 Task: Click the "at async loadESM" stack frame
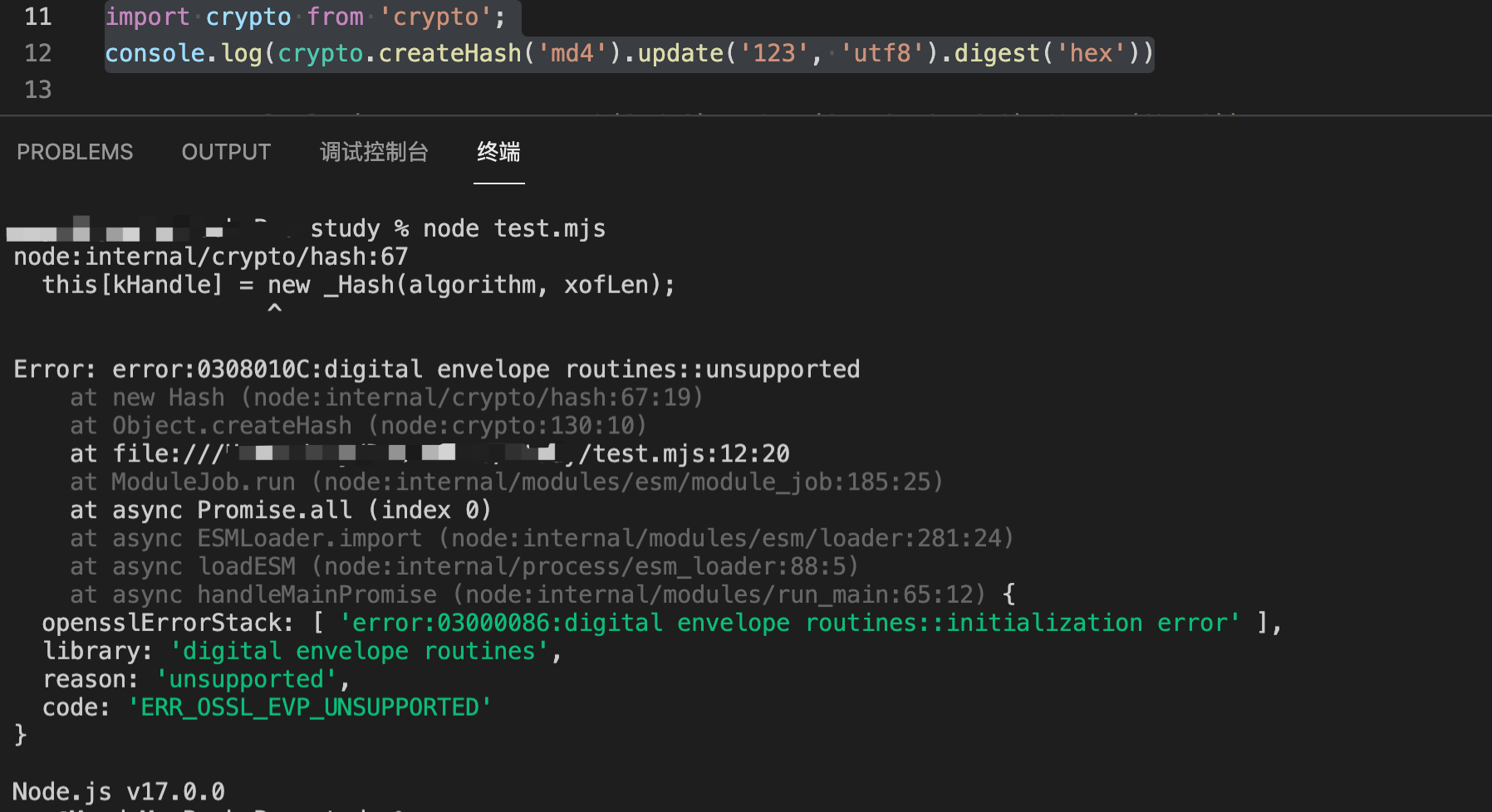click(x=464, y=567)
